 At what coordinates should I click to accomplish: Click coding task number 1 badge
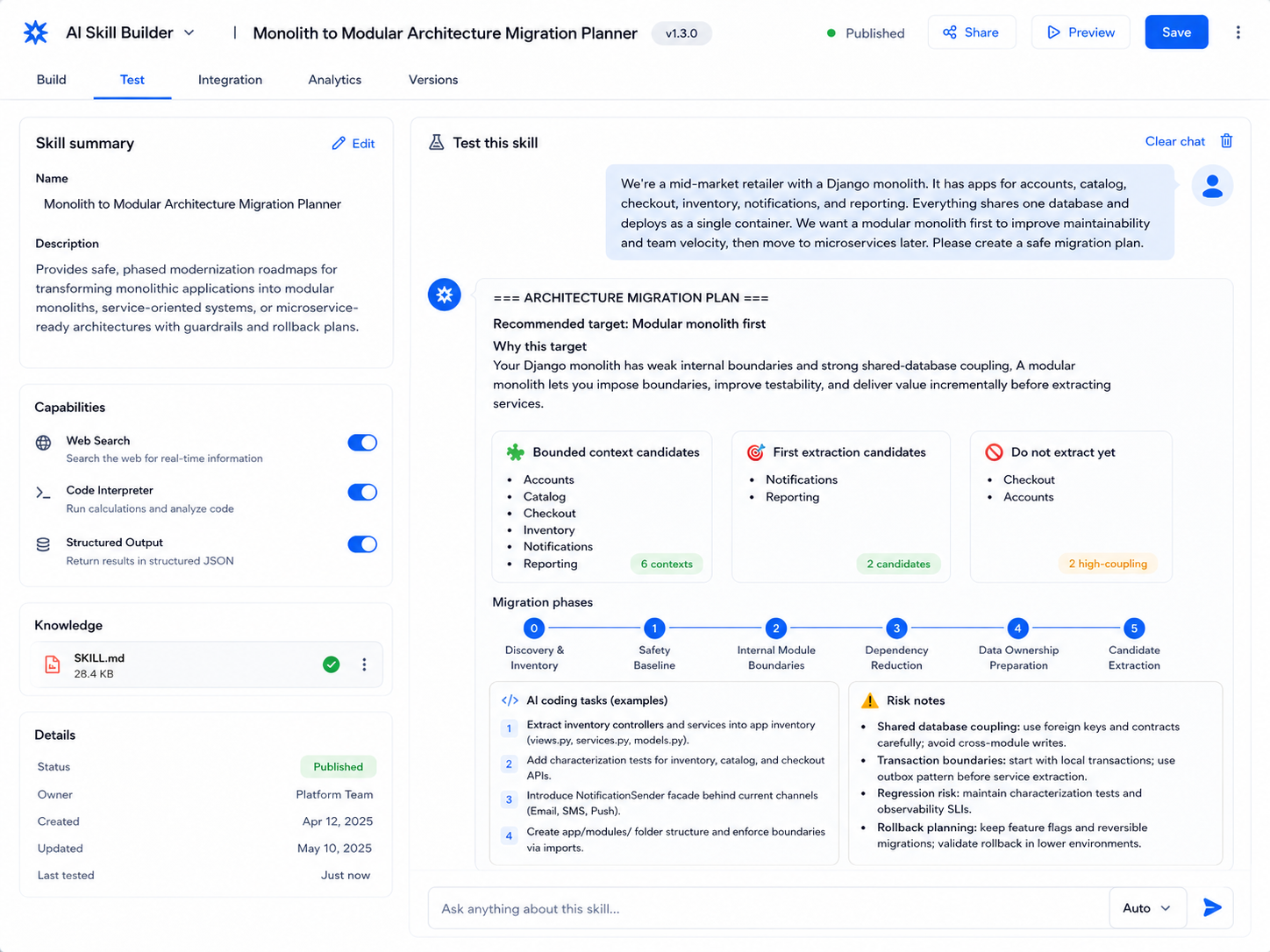(509, 728)
